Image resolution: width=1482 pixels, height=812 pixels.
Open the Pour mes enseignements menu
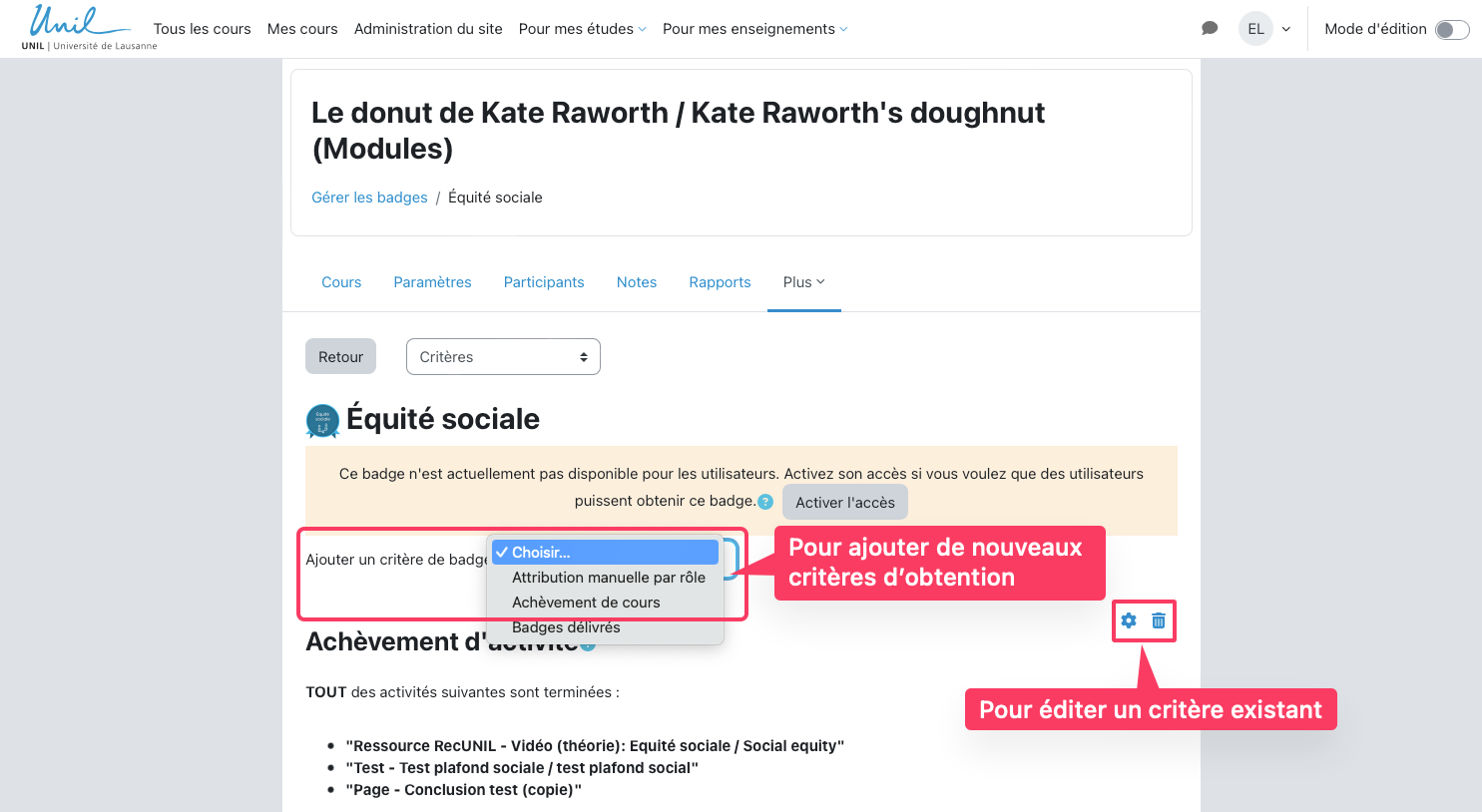click(x=754, y=29)
